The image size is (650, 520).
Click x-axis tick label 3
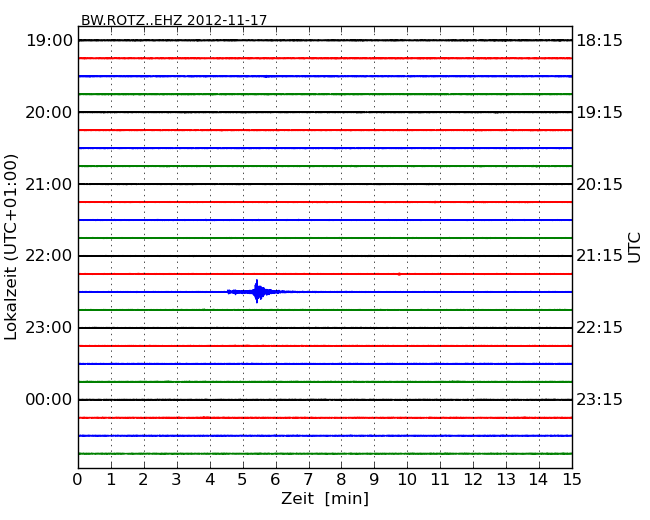(x=177, y=479)
